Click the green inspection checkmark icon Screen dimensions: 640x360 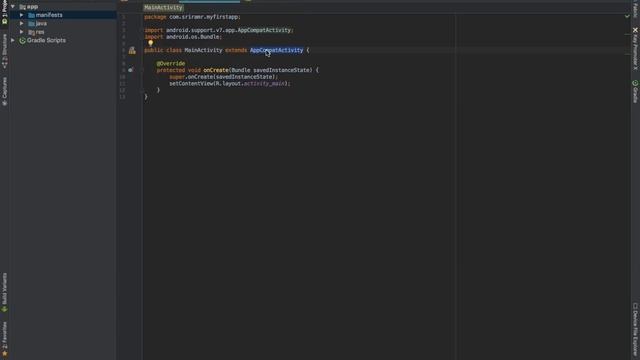(x=627, y=16)
